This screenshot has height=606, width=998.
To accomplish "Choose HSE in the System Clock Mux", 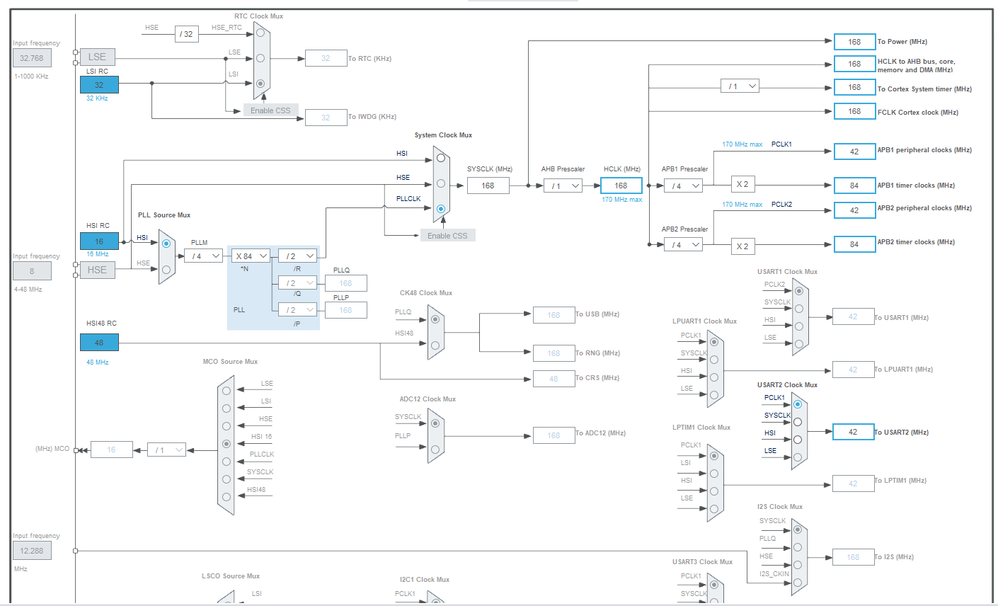I will [440, 183].
